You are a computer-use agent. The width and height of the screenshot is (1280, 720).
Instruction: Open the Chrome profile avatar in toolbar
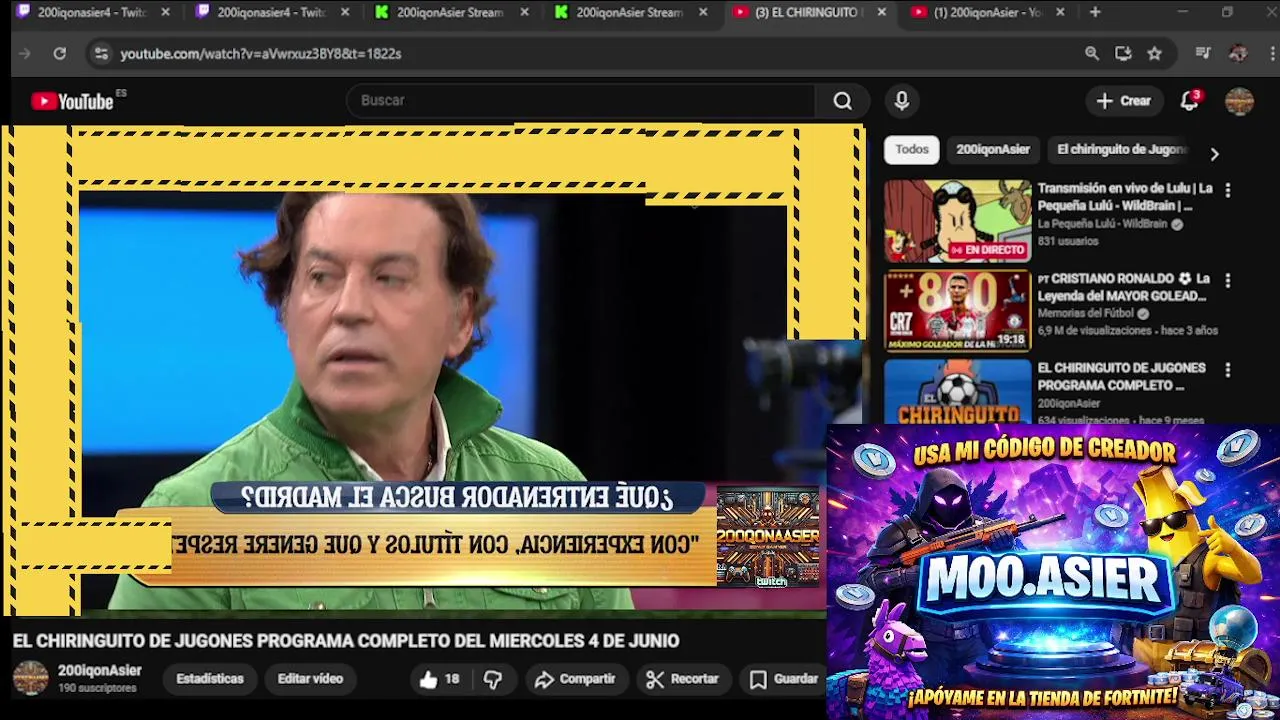[1238, 54]
